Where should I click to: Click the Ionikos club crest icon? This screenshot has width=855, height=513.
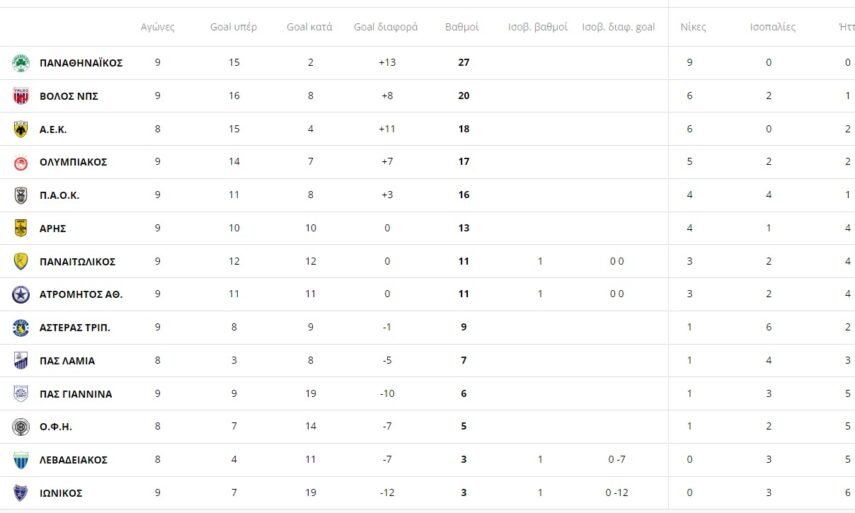tap(20, 493)
